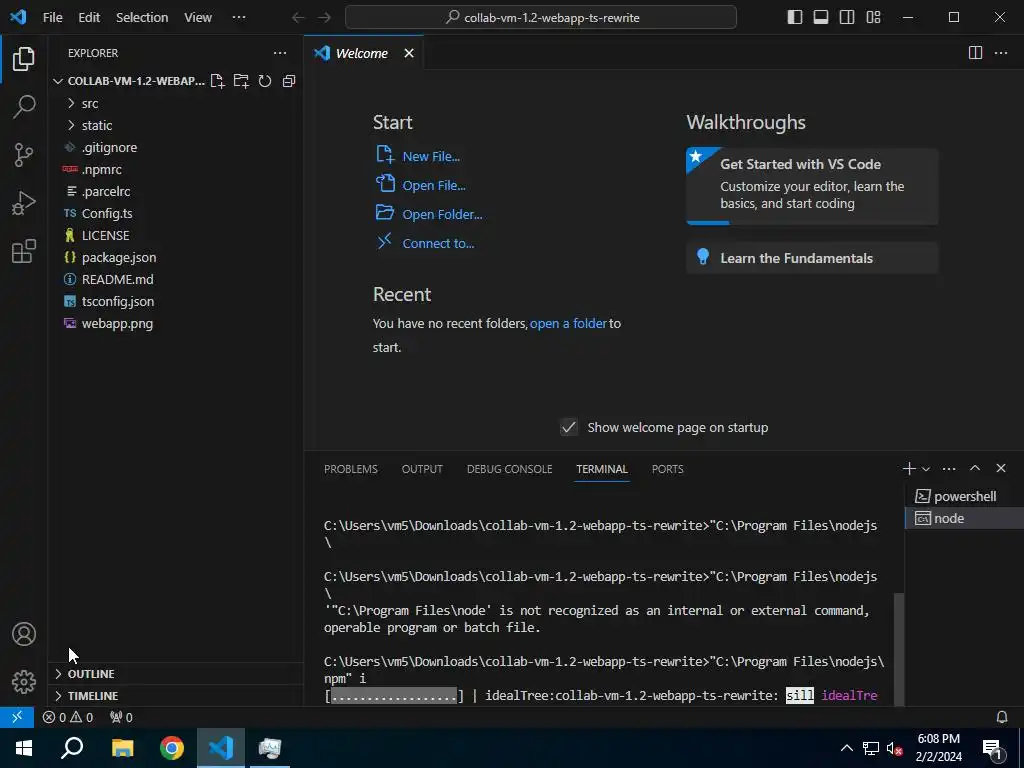Close the terminal panel

1001,468
